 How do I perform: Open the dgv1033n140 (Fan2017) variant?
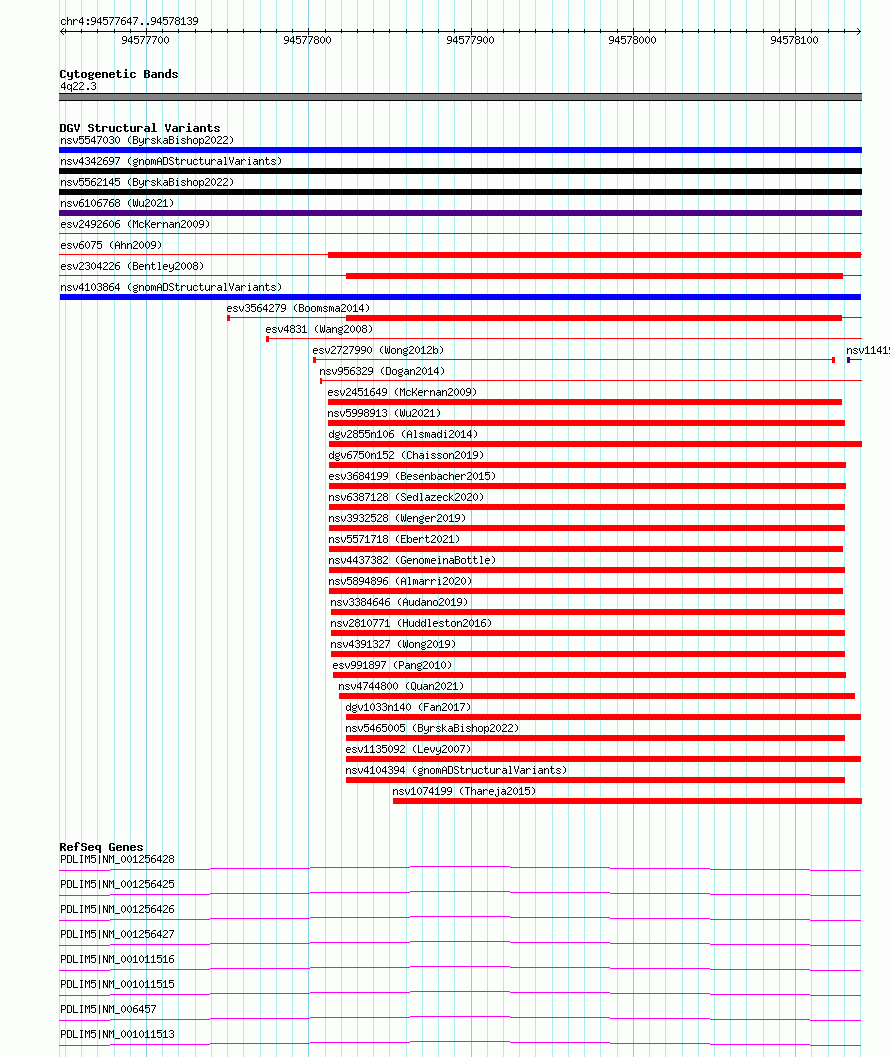pyautogui.click(x=408, y=706)
